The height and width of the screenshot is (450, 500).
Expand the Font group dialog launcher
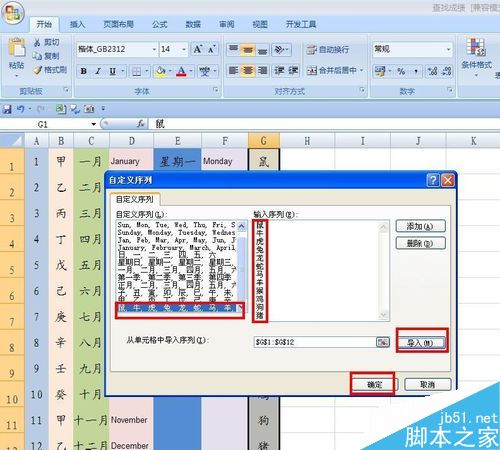(x=216, y=90)
